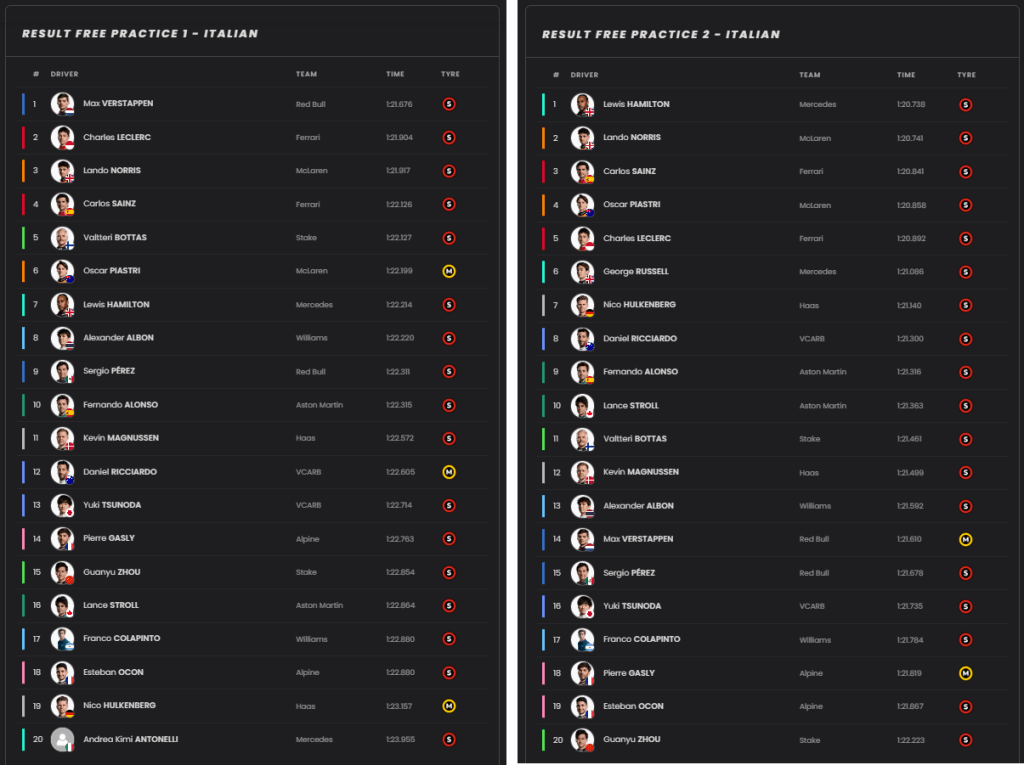Click Ricciardo's medium tyre icon in Practice 1
The height and width of the screenshot is (765, 1024).
pos(449,472)
